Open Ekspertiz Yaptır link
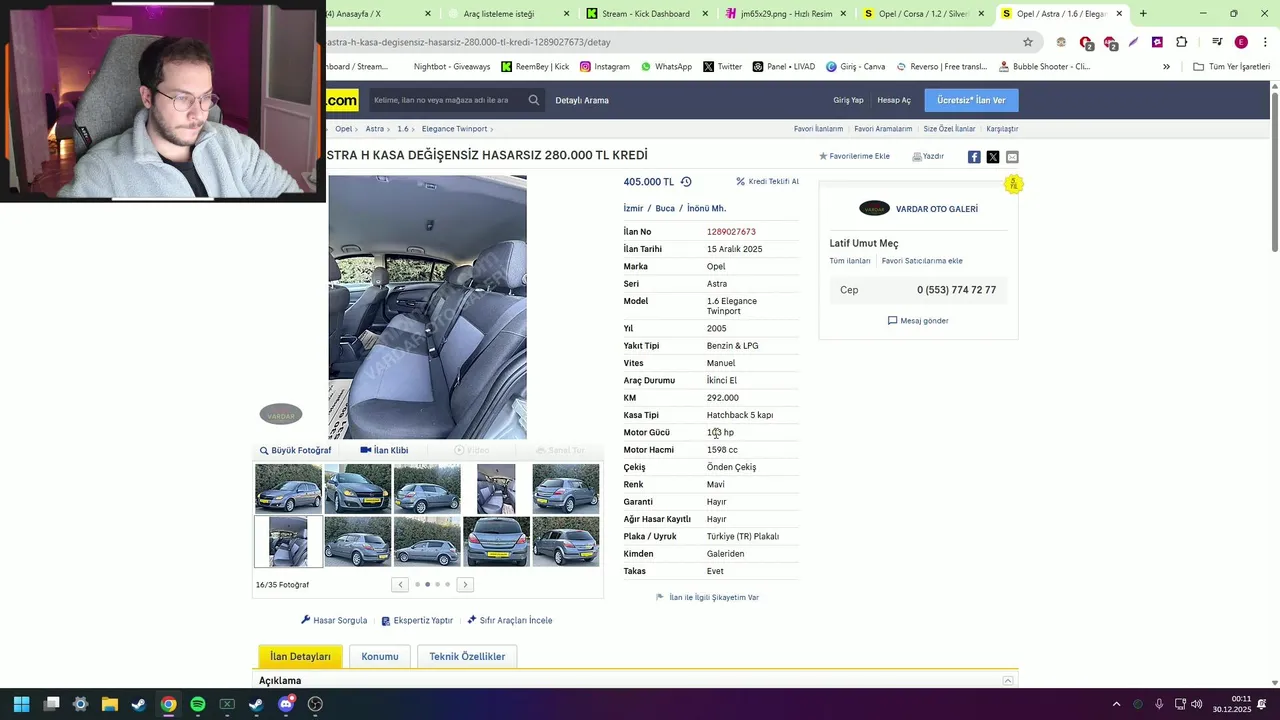The height and width of the screenshot is (720, 1280). (x=417, y=620)
